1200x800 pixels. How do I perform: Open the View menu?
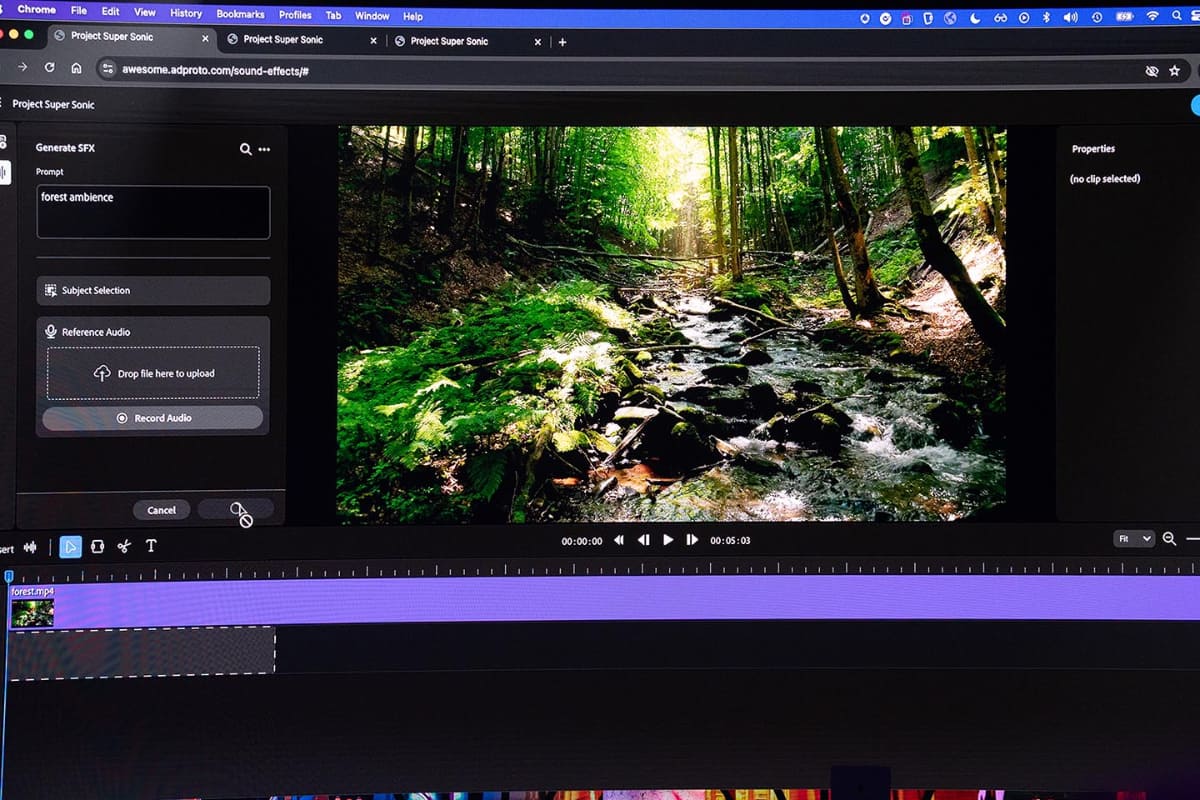(145, 12)
